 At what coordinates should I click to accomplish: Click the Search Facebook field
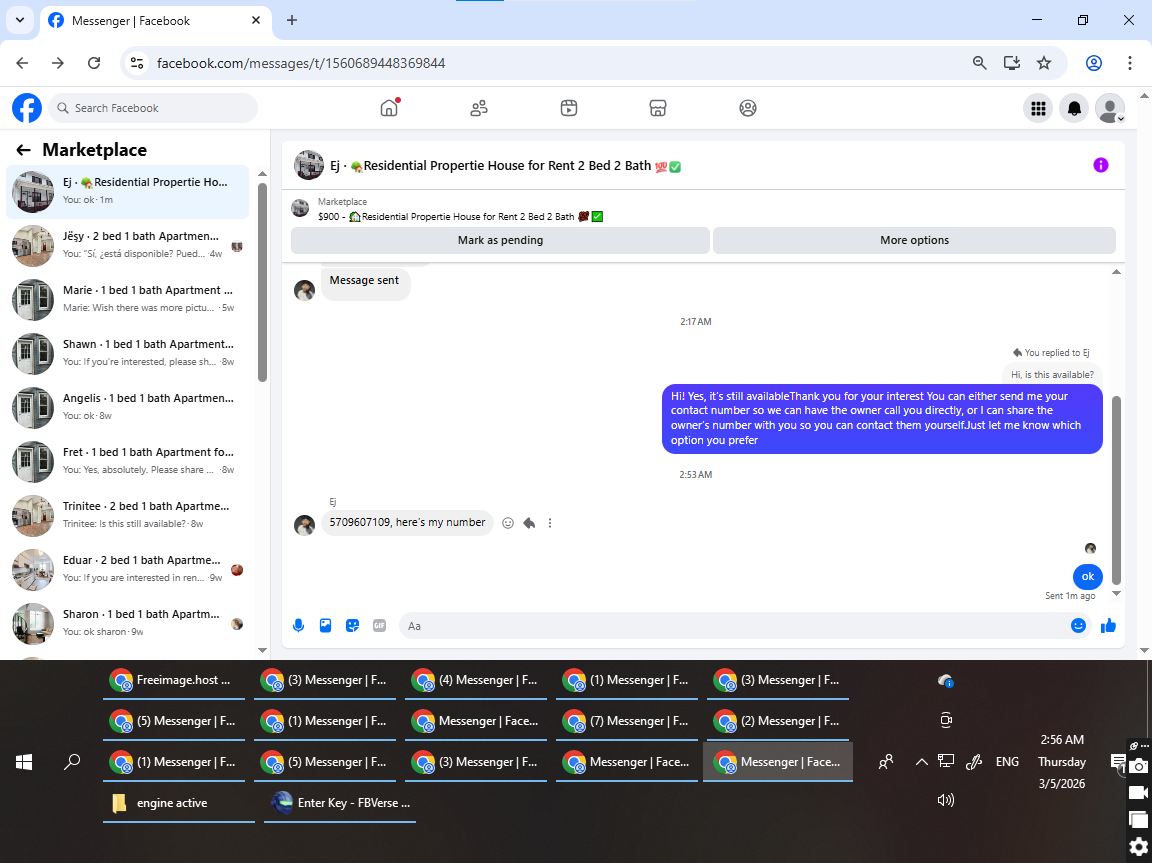[x=154, y=108]
